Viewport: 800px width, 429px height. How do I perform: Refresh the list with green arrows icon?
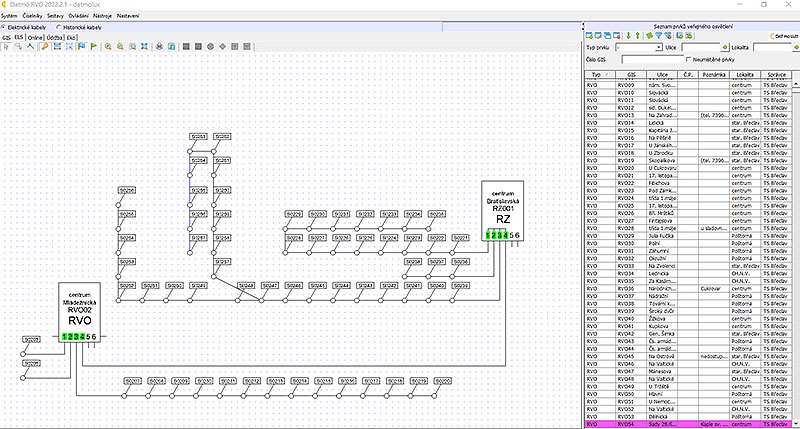click(x=649, y=36)
